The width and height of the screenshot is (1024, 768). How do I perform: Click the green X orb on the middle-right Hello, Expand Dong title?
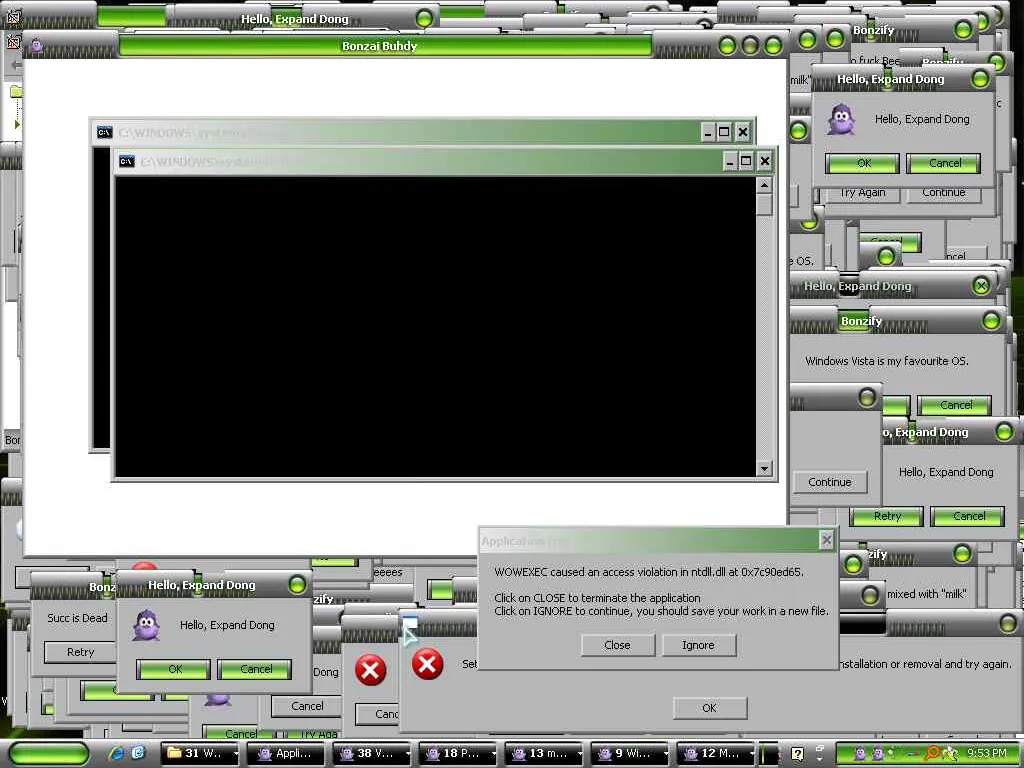[980, 285]
